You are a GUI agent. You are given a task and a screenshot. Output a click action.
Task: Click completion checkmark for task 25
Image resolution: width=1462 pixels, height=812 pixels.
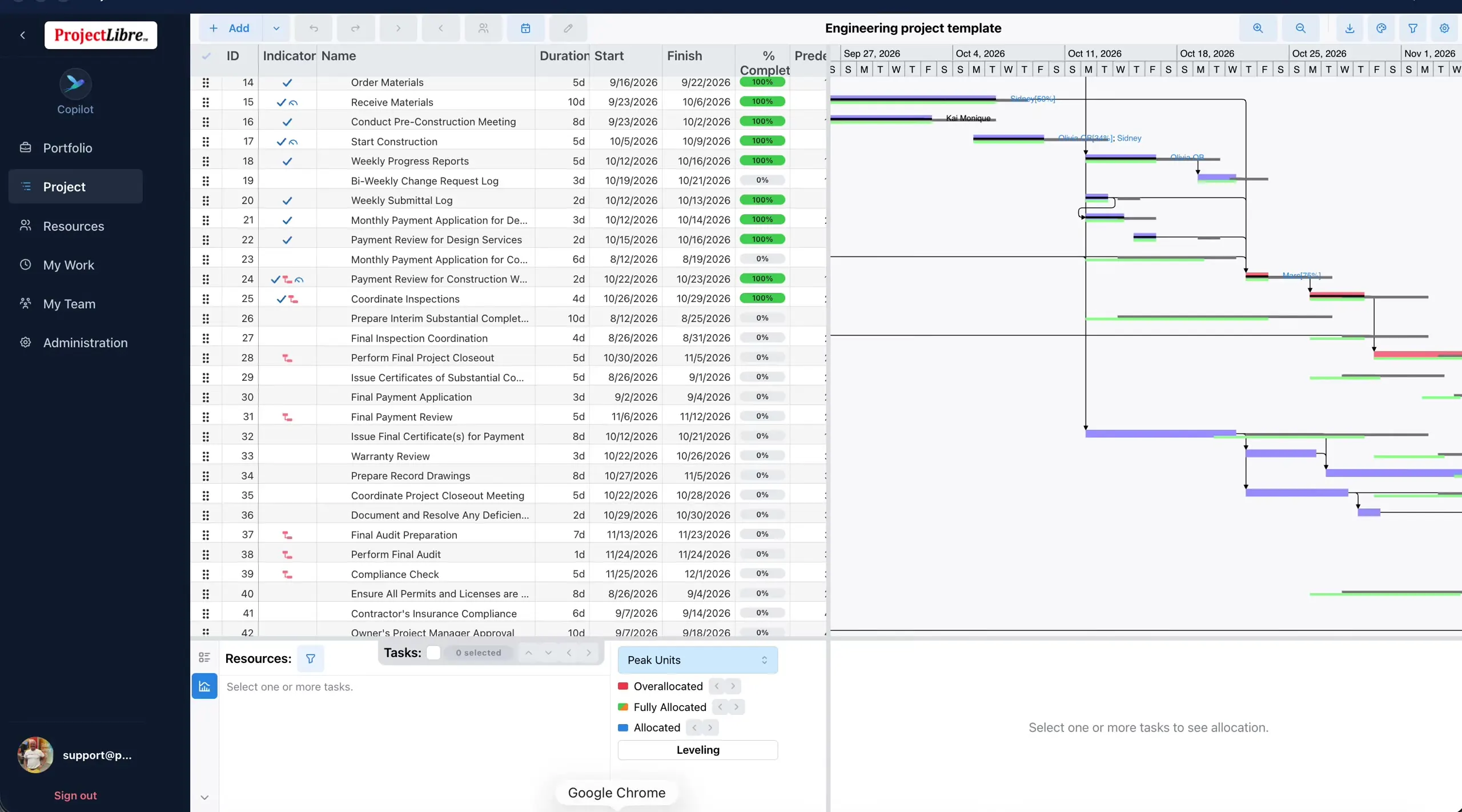[281, 299]
